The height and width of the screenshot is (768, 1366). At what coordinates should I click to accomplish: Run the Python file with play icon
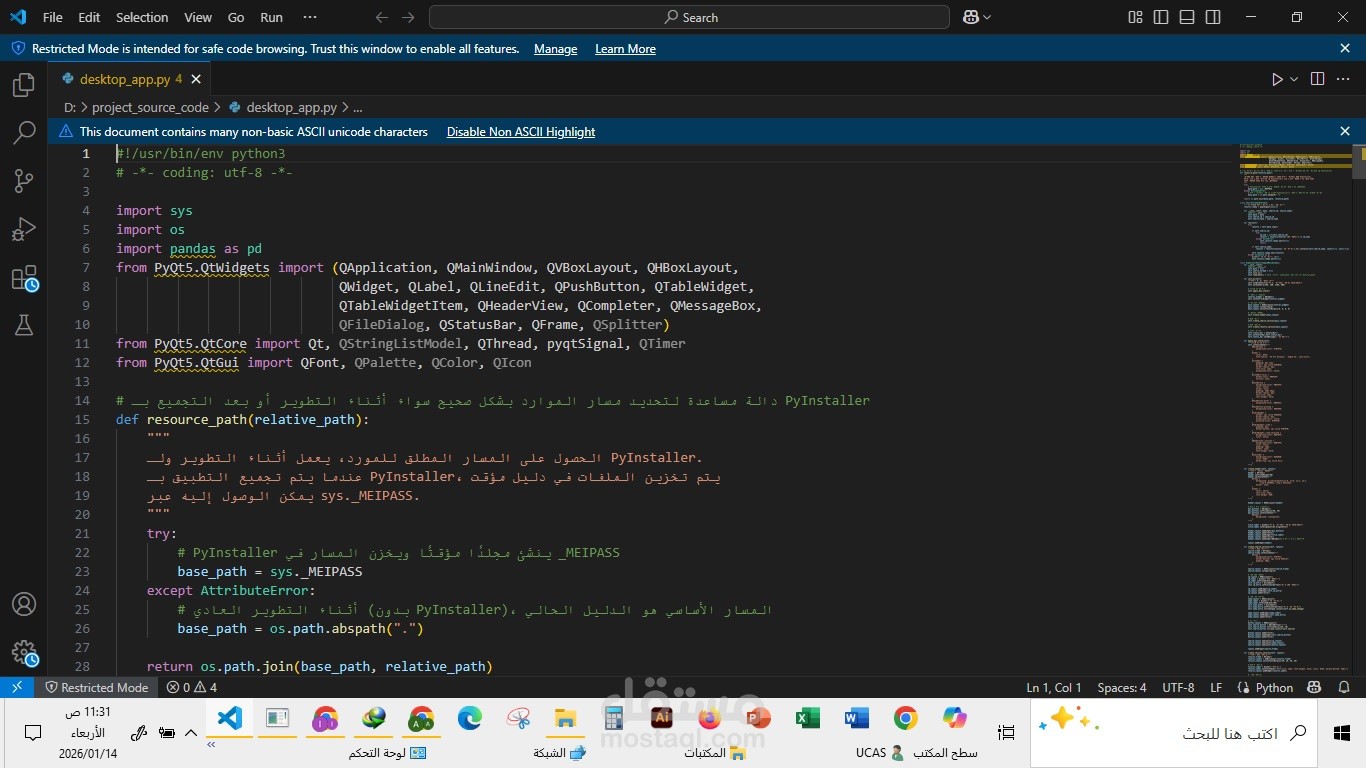point(1277,79)
